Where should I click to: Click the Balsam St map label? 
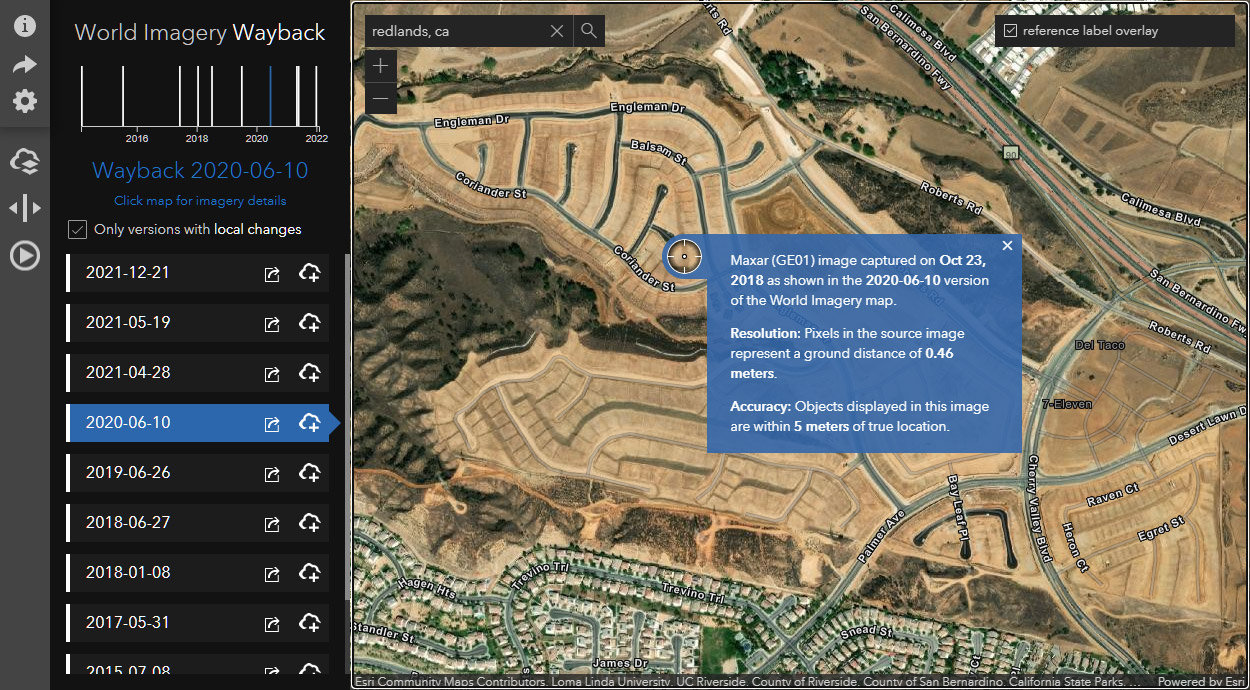[659, 152]
